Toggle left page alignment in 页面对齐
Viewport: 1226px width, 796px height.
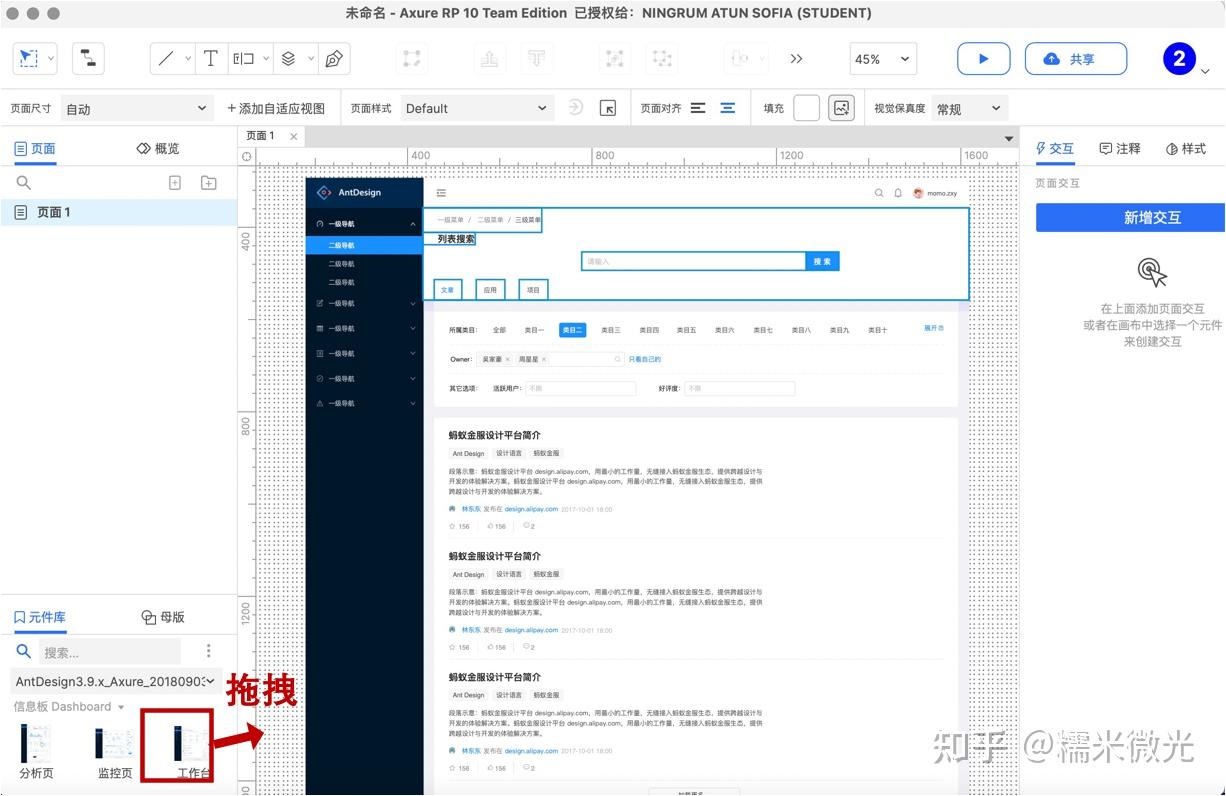(x=697, y=107)
